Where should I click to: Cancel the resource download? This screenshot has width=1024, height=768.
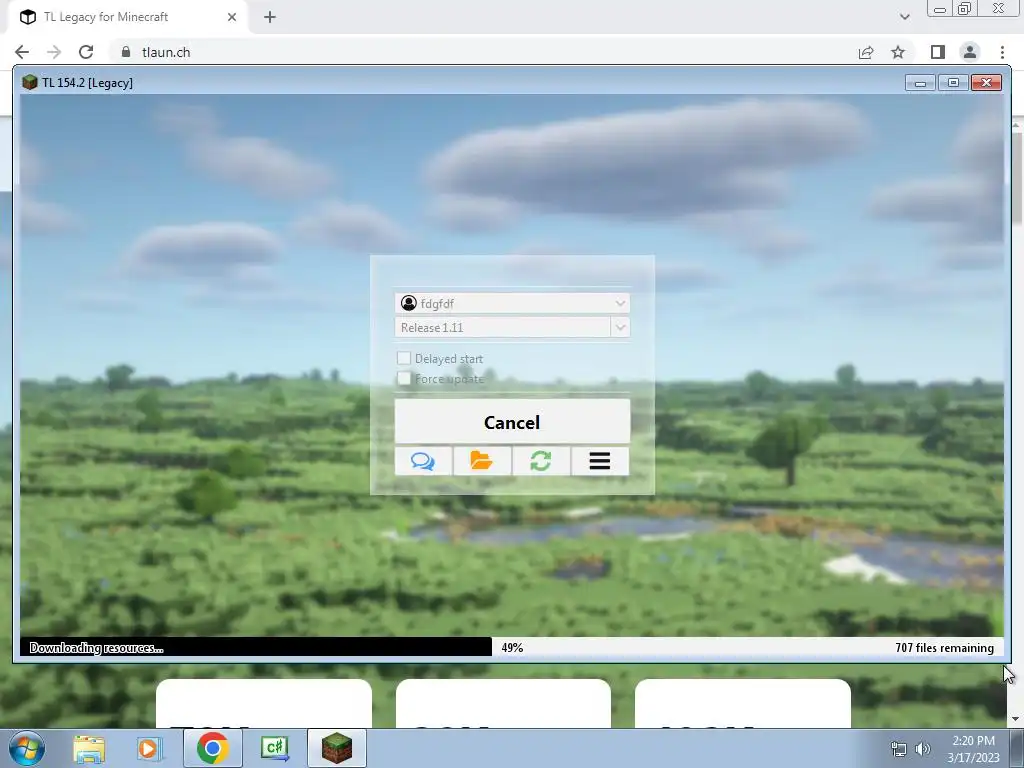point(512,422)
